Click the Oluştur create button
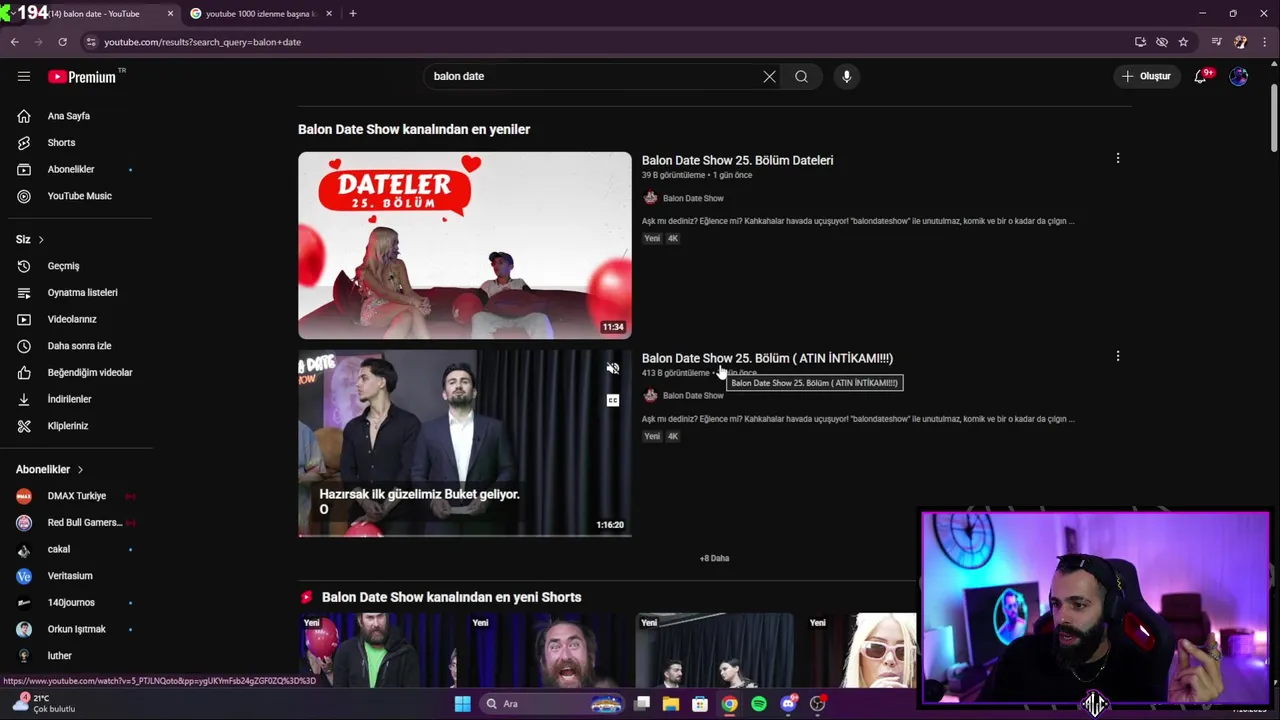Viewport: 1280px width, 720px height. [1146, 76]
